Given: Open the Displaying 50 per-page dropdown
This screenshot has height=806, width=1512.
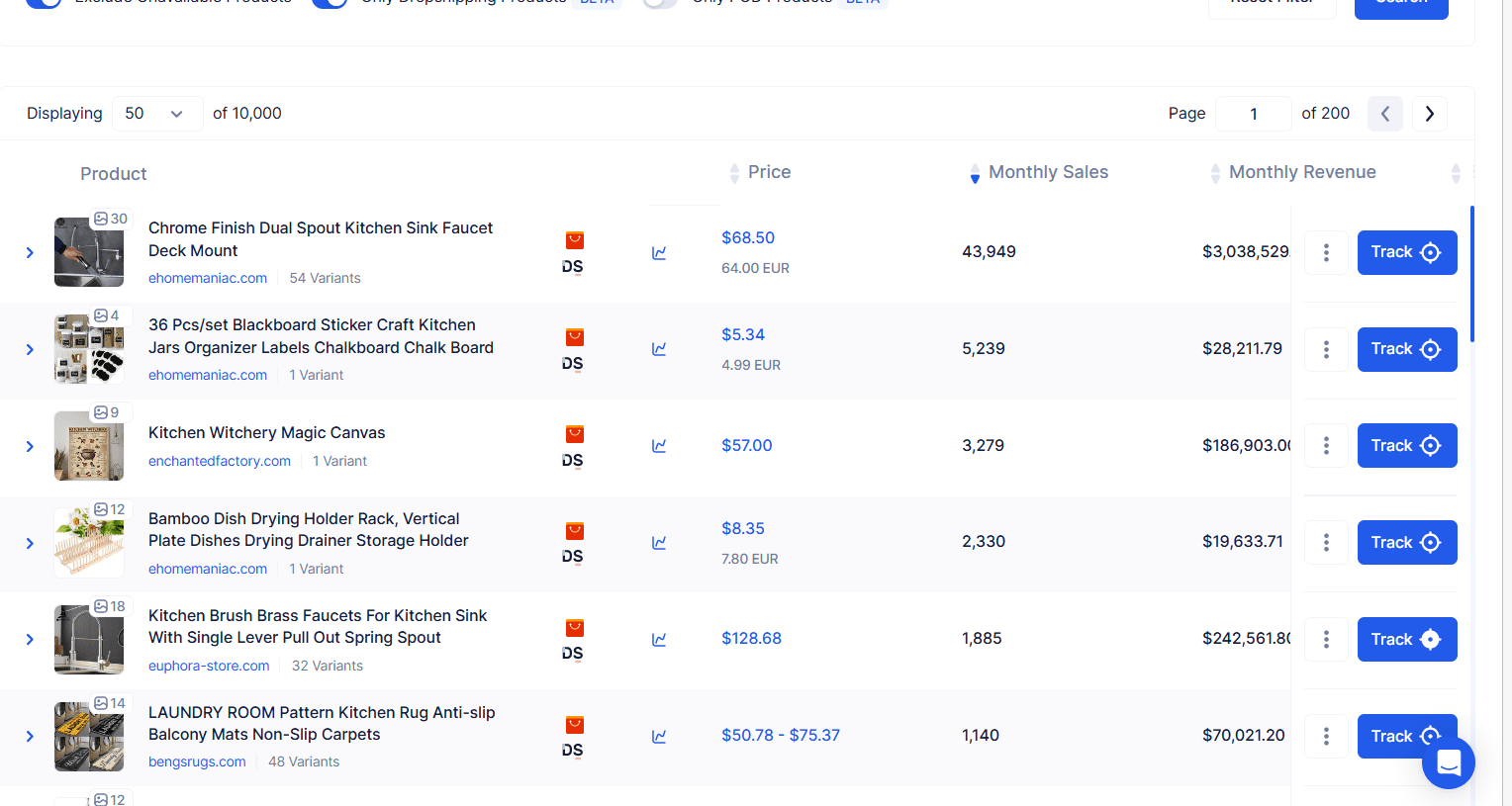Looking at the screenshot, I should [157, 114].
